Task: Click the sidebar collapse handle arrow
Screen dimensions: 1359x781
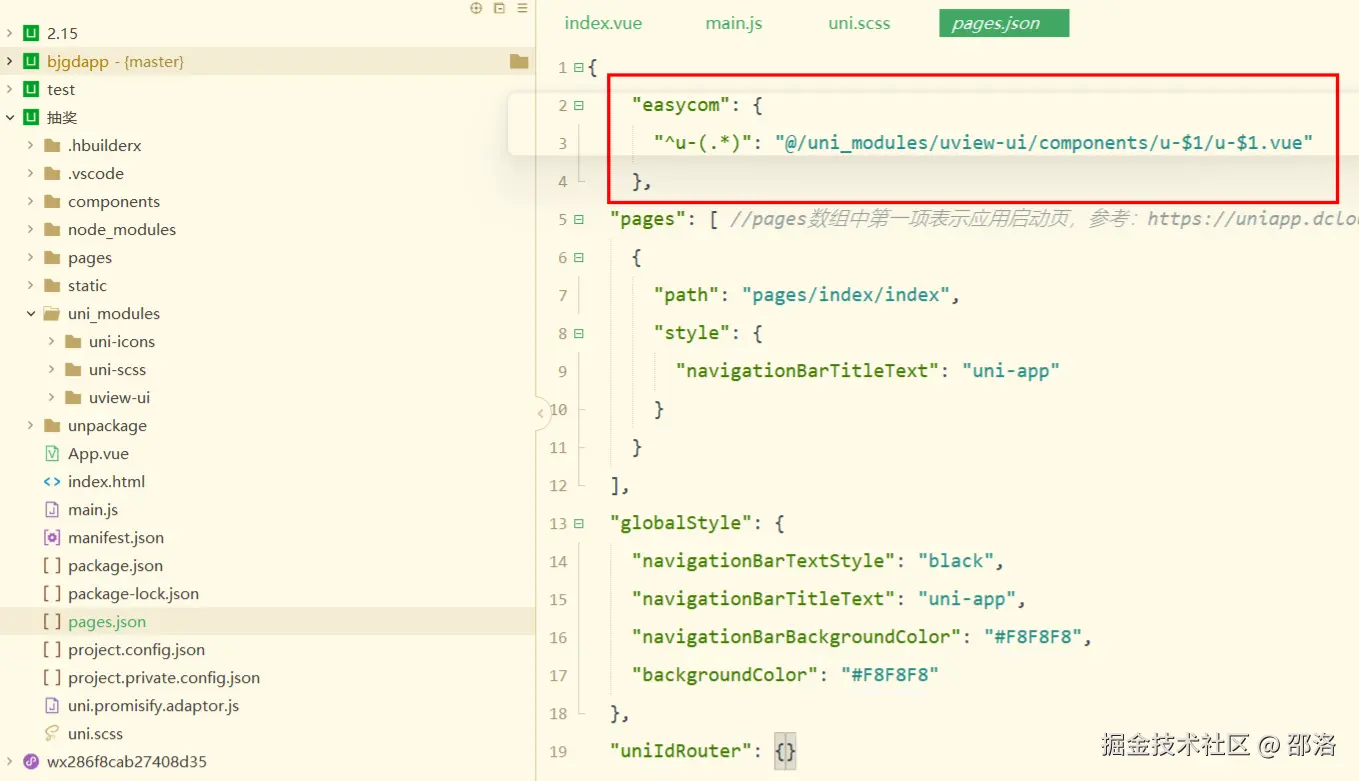Action: (541, 412)
